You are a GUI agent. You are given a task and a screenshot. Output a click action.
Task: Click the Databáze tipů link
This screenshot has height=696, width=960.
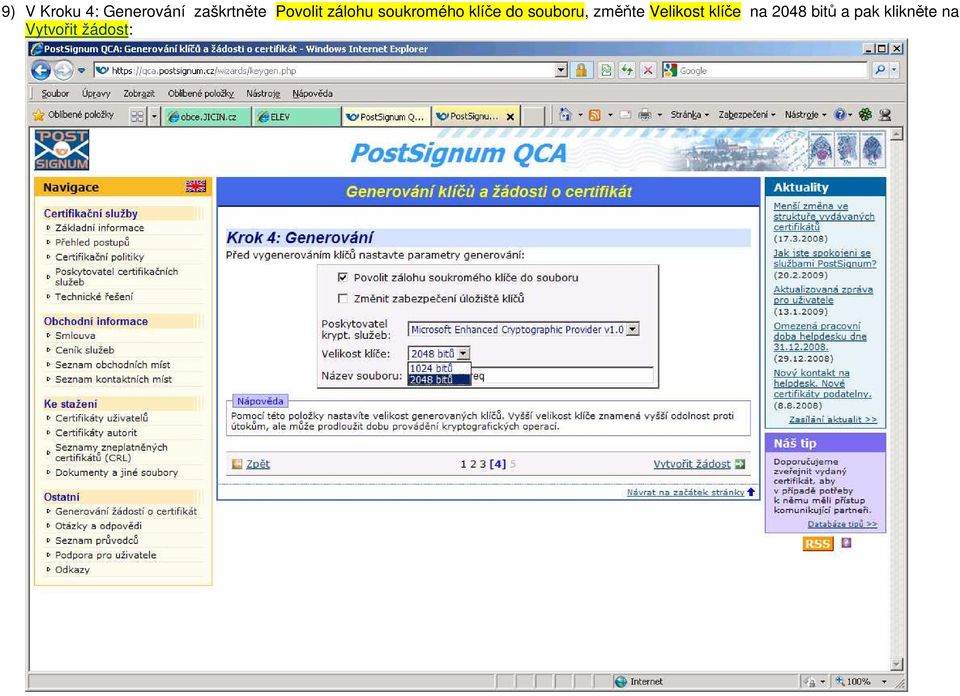pos(842,524)
